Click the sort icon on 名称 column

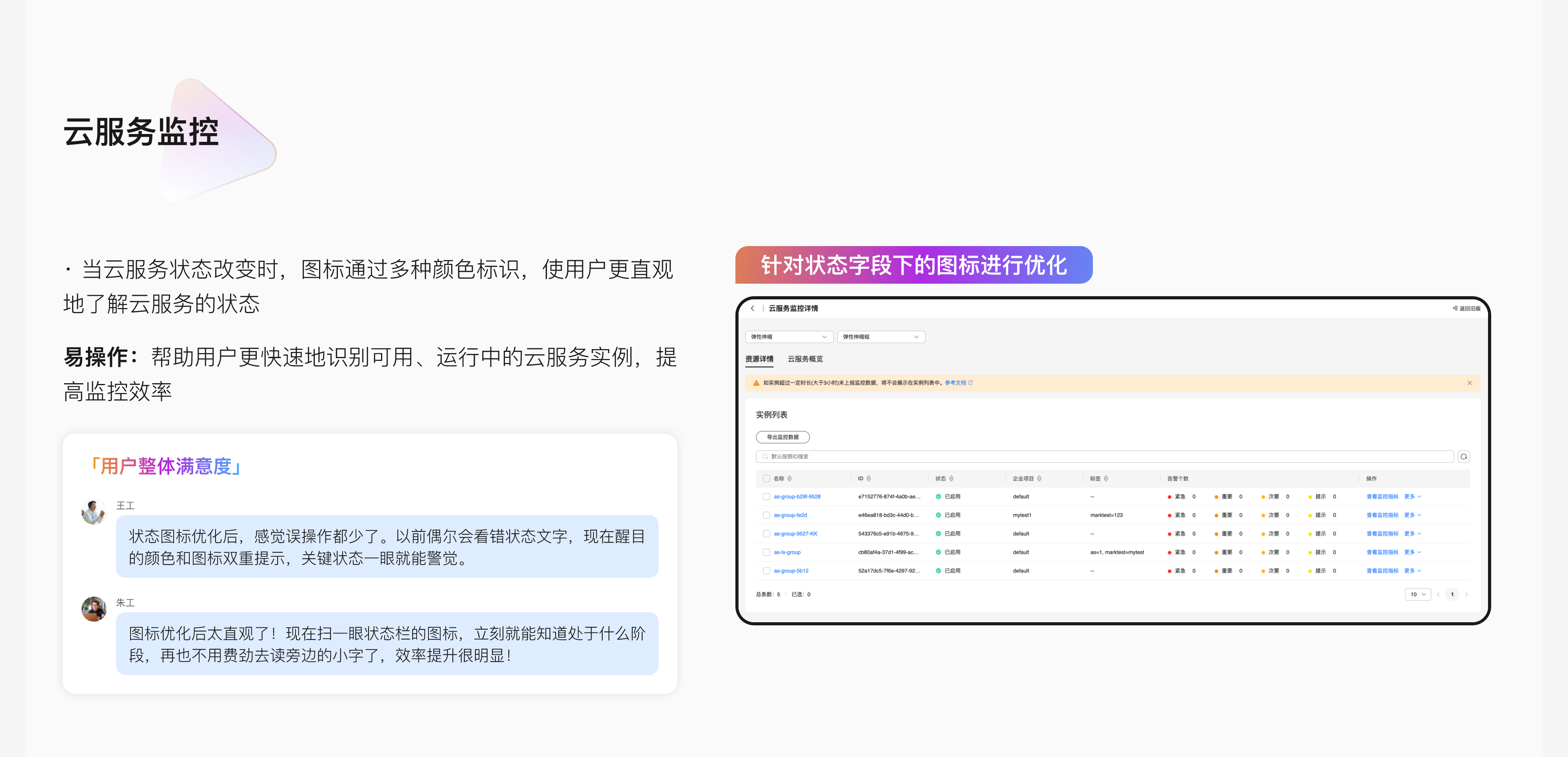(789, 478)
